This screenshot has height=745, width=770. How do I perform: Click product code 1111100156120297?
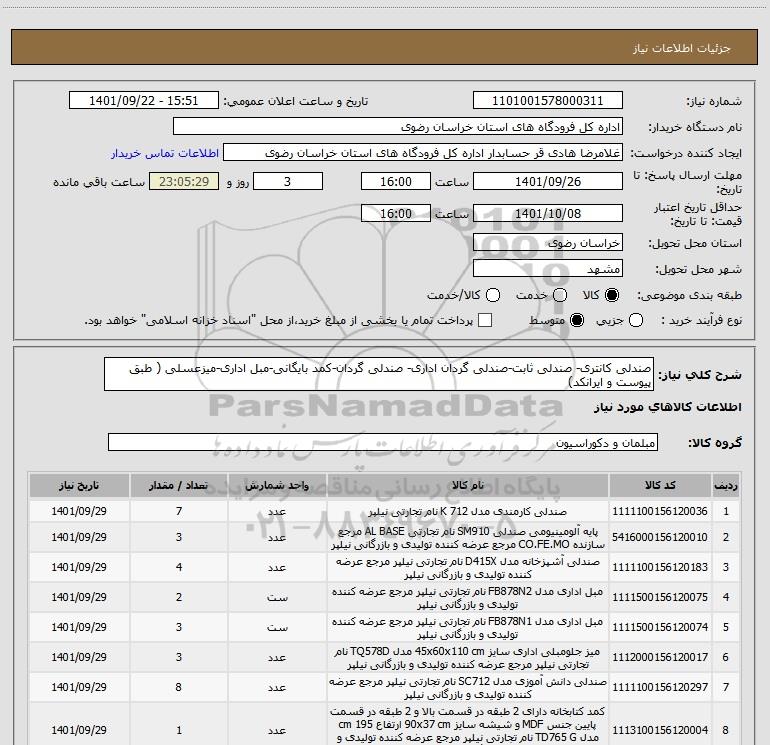(660, 687)
